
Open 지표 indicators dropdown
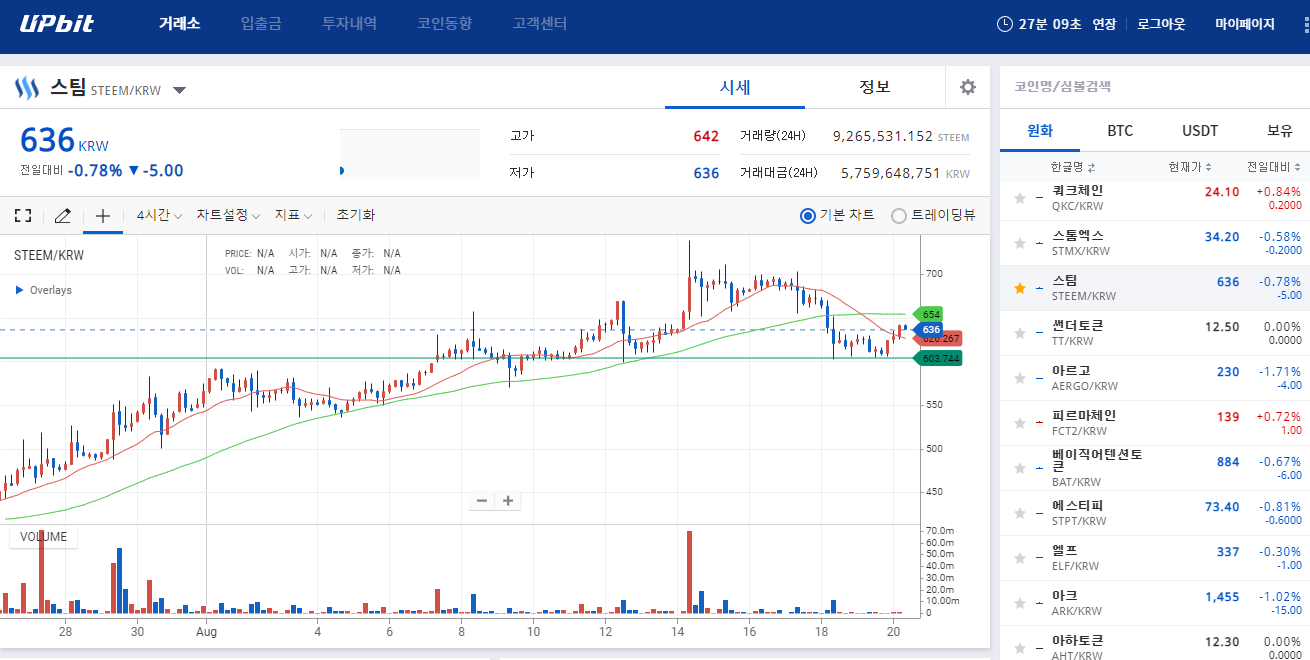coord(294,215)
